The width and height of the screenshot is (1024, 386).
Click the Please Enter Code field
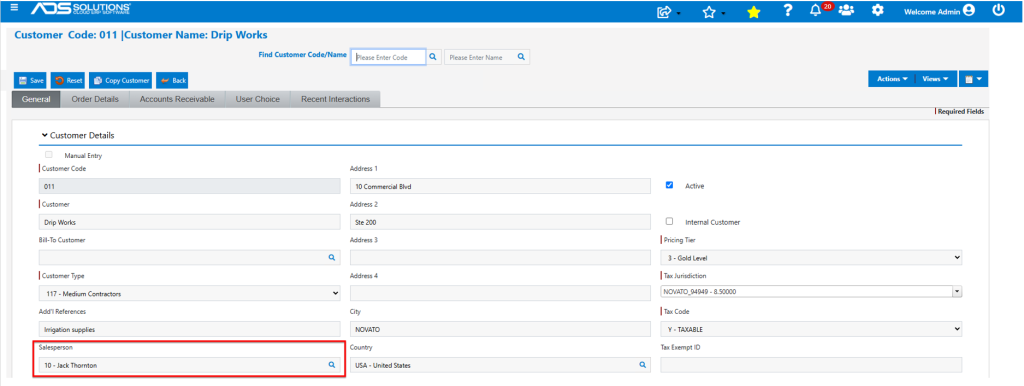(389, 57)
